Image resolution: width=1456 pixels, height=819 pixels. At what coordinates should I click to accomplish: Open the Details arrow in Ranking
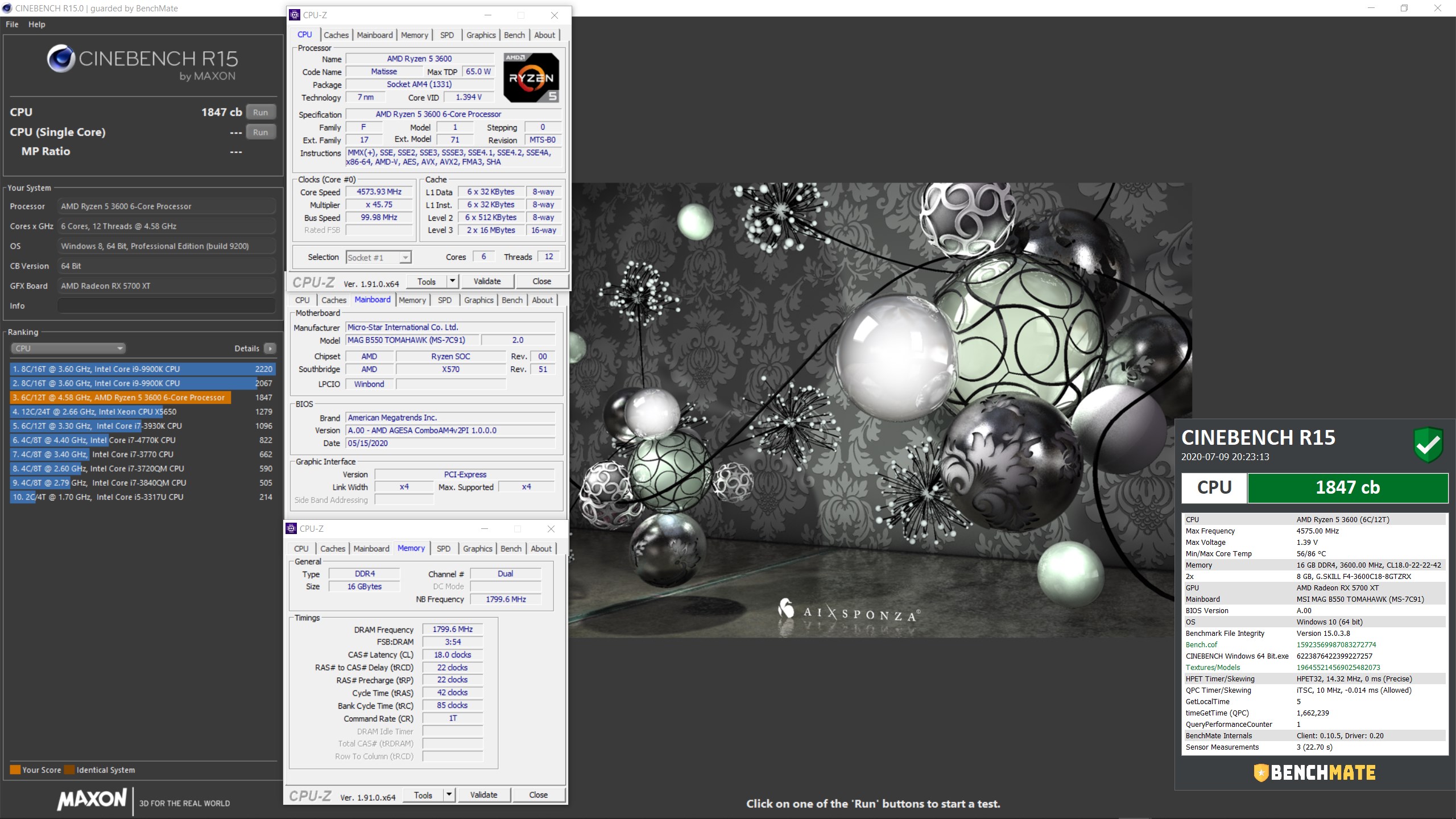[x=270, y=349]
